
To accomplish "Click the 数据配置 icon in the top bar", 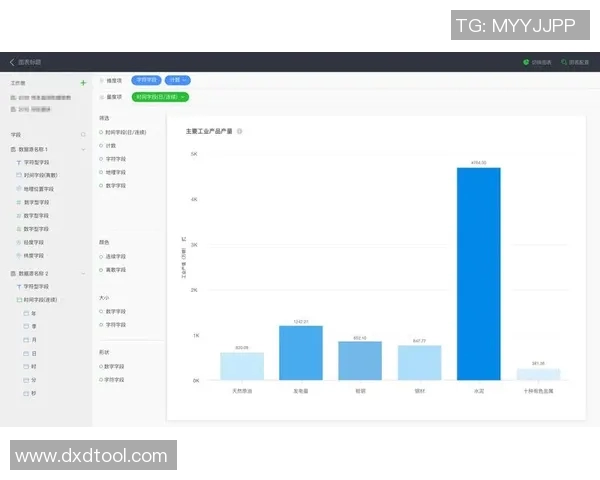I will tap(564, 62).
